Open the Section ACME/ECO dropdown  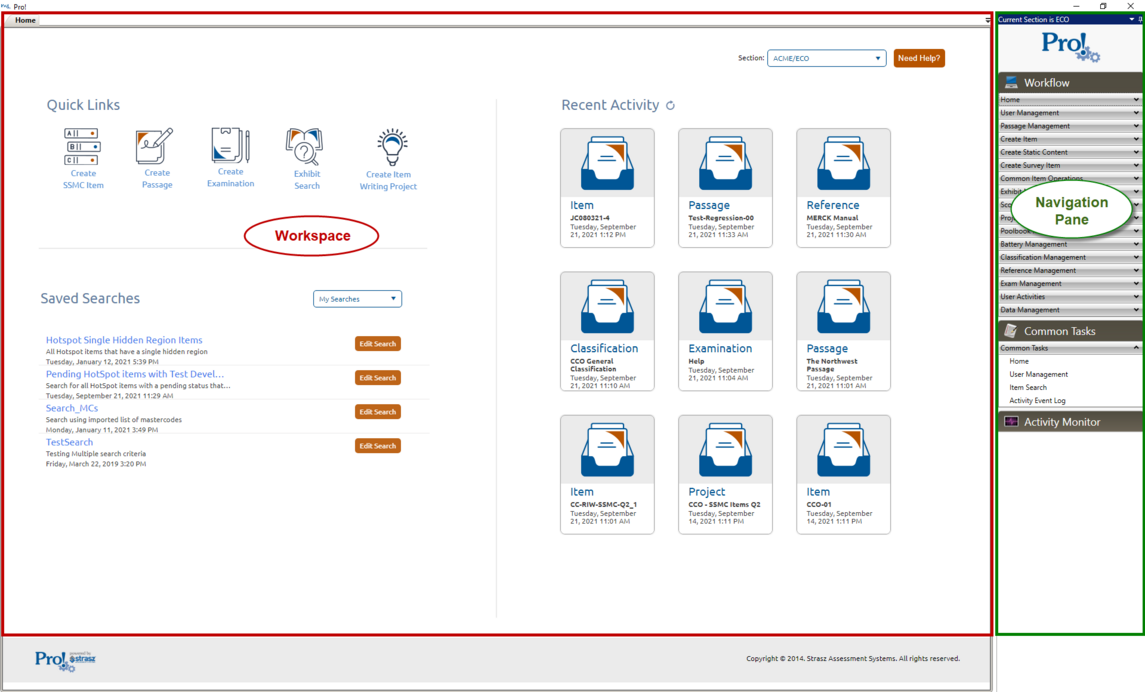(826, 58)
